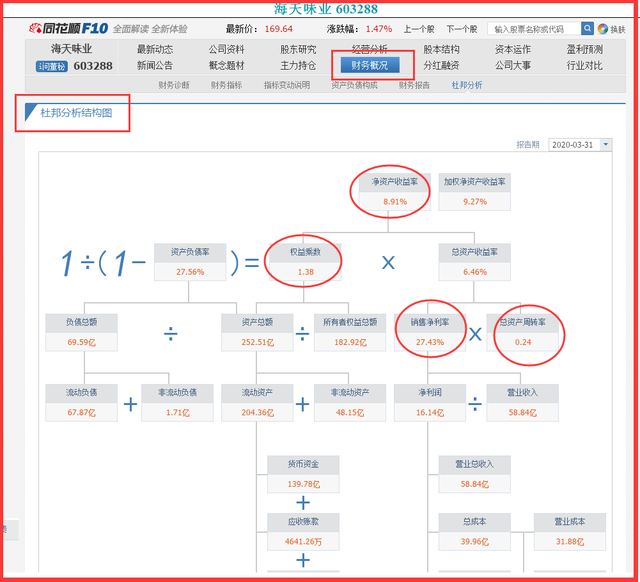This screenshot has width=640, height=582.
Task: Click the blue search magnifier icon
Action: [587, 29]
